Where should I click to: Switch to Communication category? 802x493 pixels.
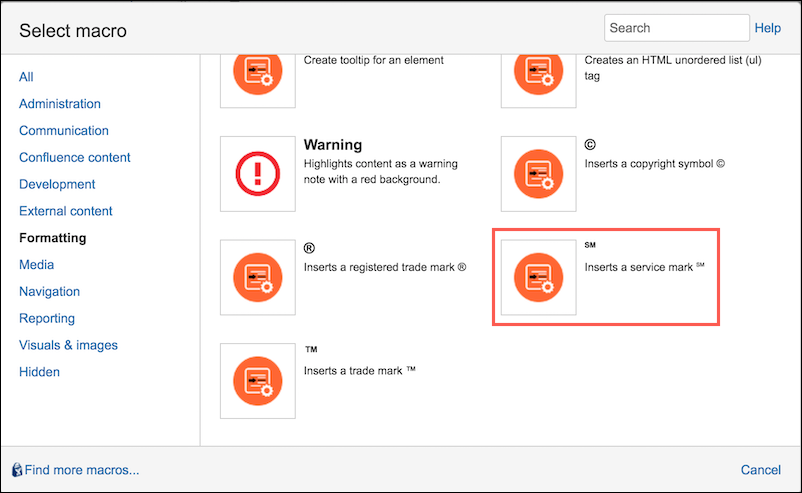point(64,130)
